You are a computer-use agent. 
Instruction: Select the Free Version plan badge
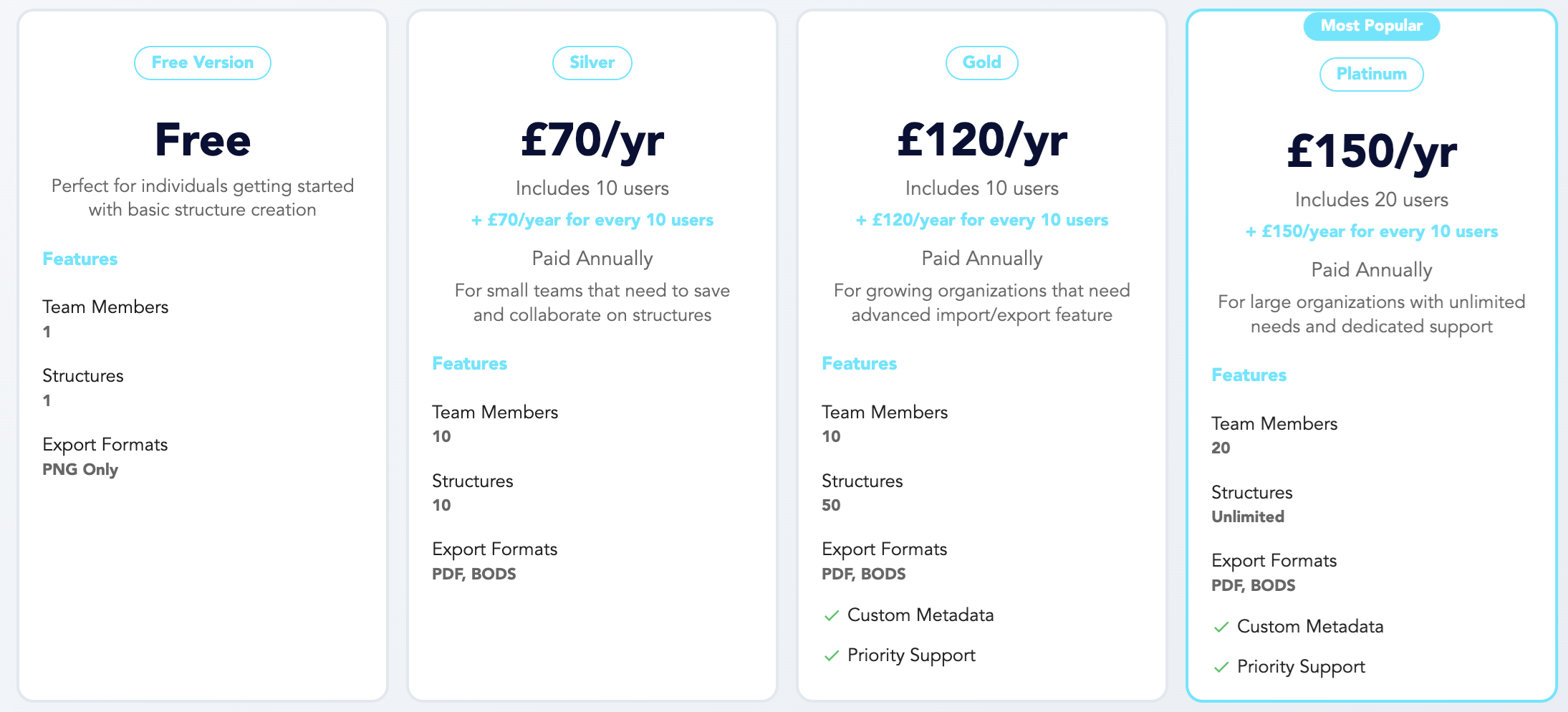(x=203, y=63)
